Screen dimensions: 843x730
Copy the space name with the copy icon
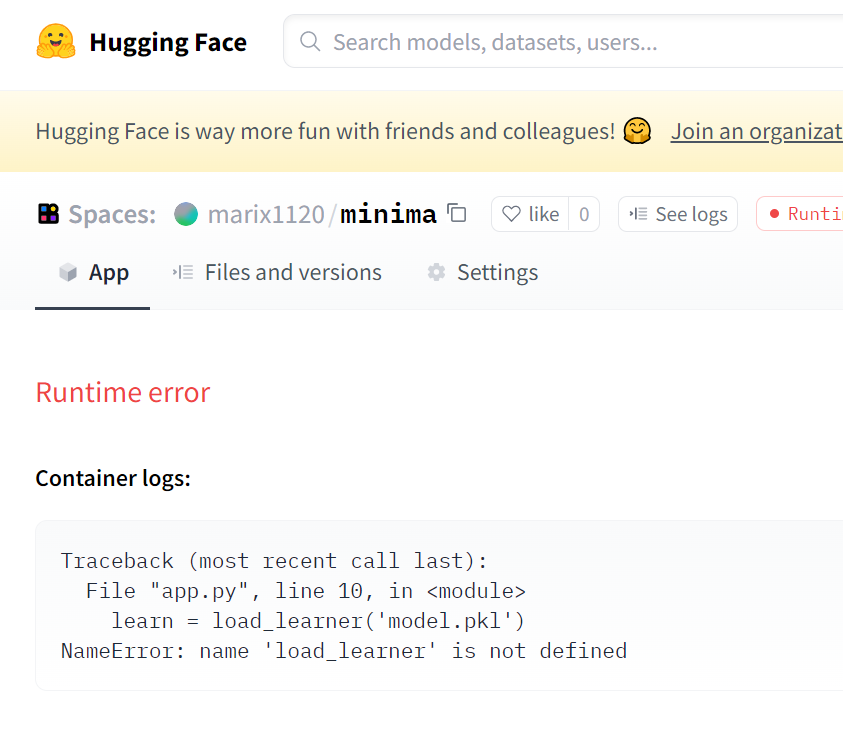(x=457, y=213)
